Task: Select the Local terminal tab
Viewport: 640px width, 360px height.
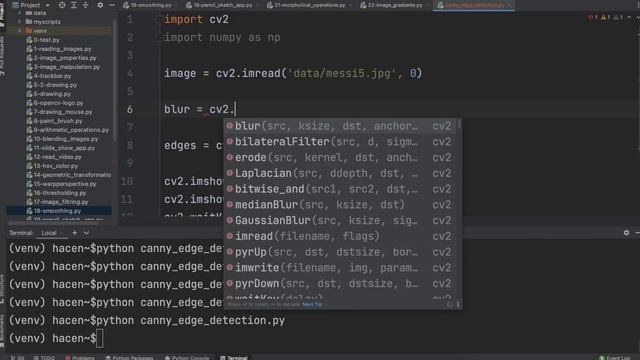Action: click(49, 233)
